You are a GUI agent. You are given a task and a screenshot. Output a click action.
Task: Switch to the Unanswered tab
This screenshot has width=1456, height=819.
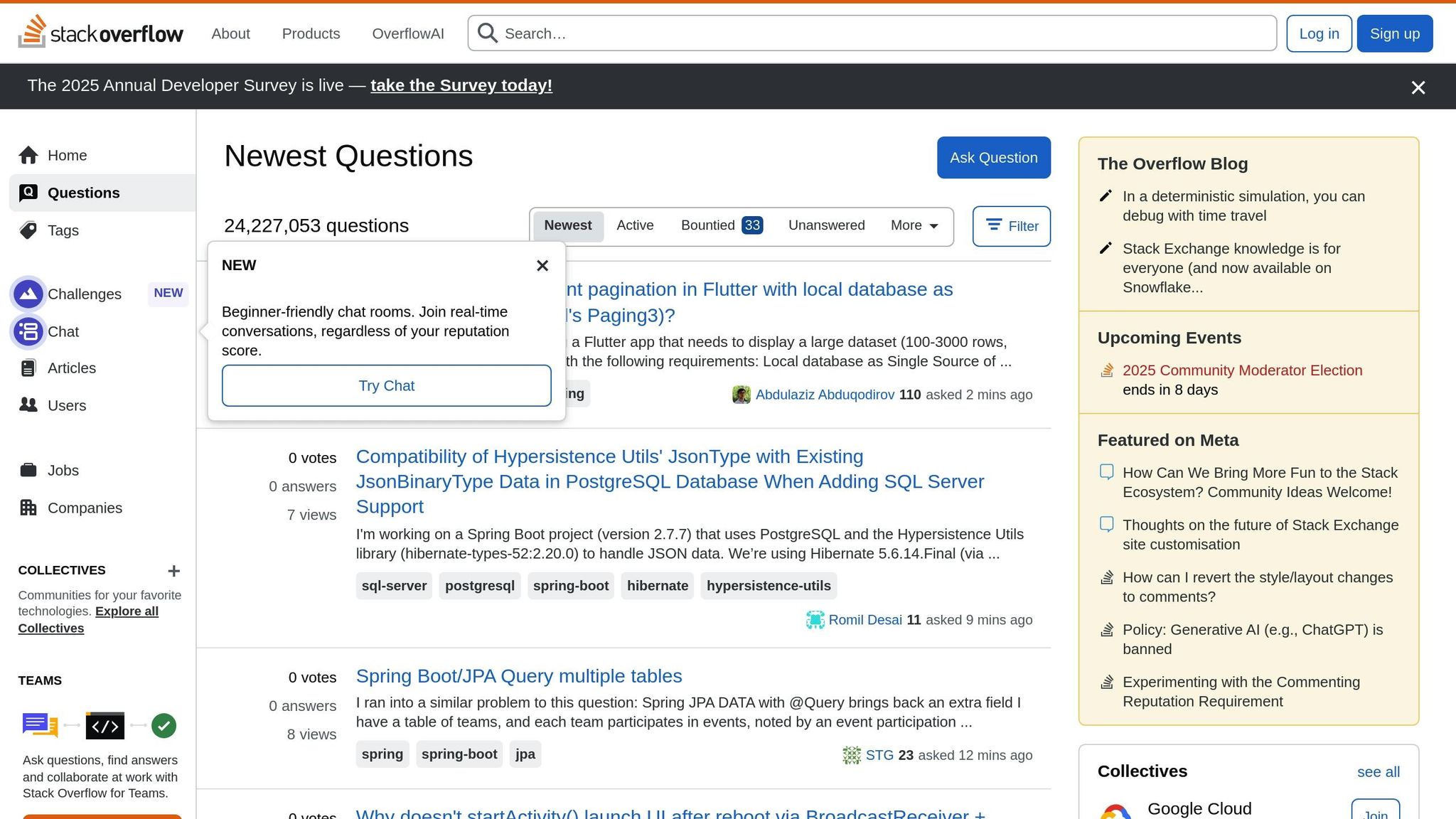(x=826, y=225)
